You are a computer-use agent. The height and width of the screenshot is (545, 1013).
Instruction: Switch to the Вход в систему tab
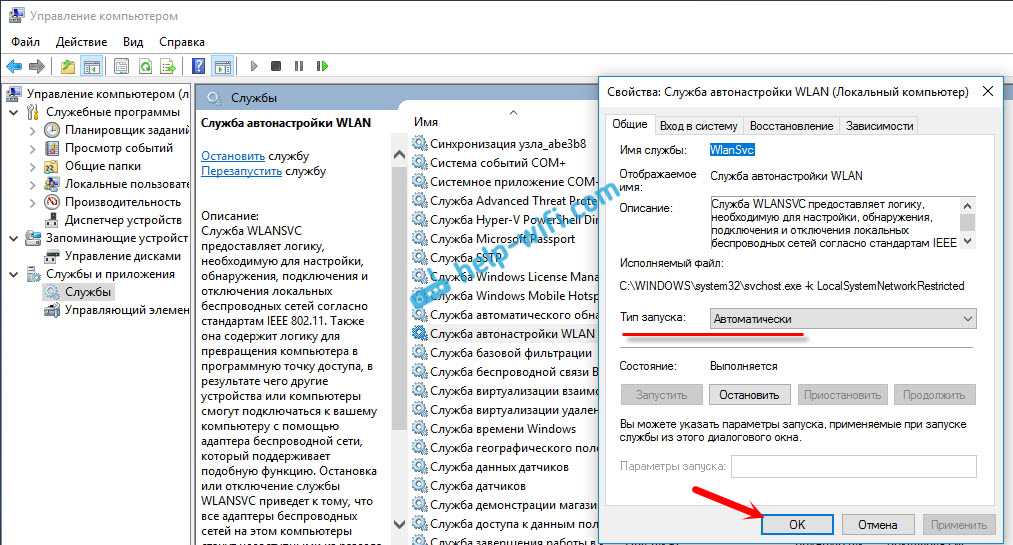[x=698, y=126]
